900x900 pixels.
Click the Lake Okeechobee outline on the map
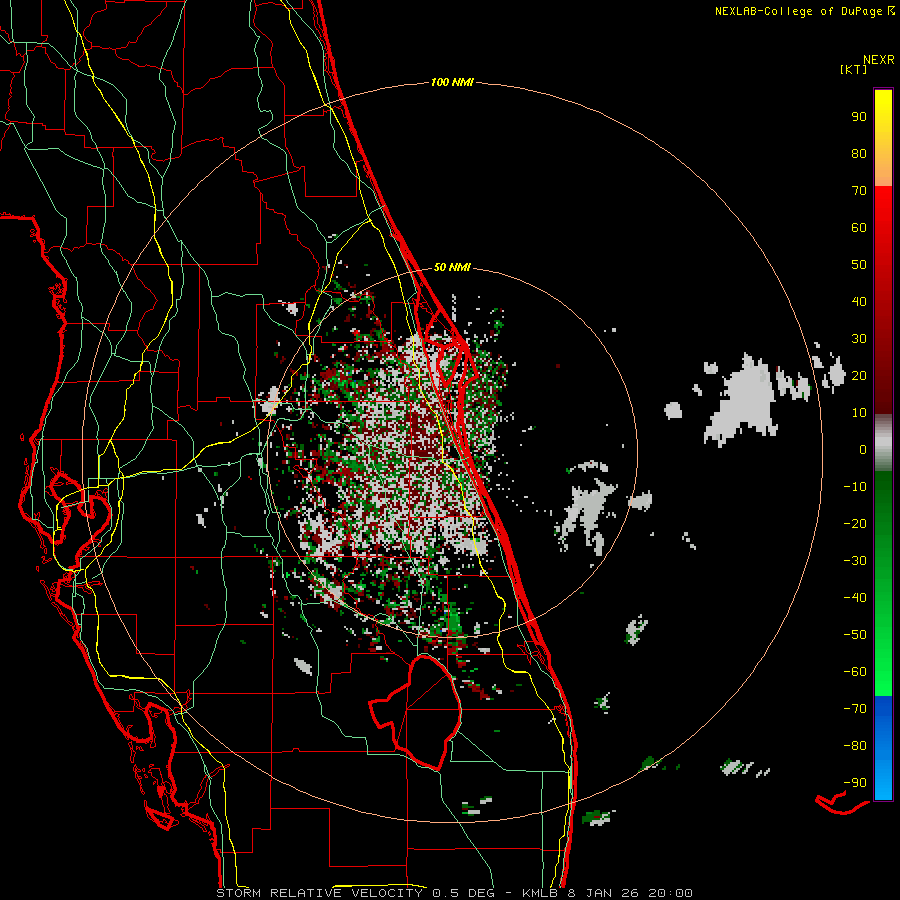(x=416, y=712)
